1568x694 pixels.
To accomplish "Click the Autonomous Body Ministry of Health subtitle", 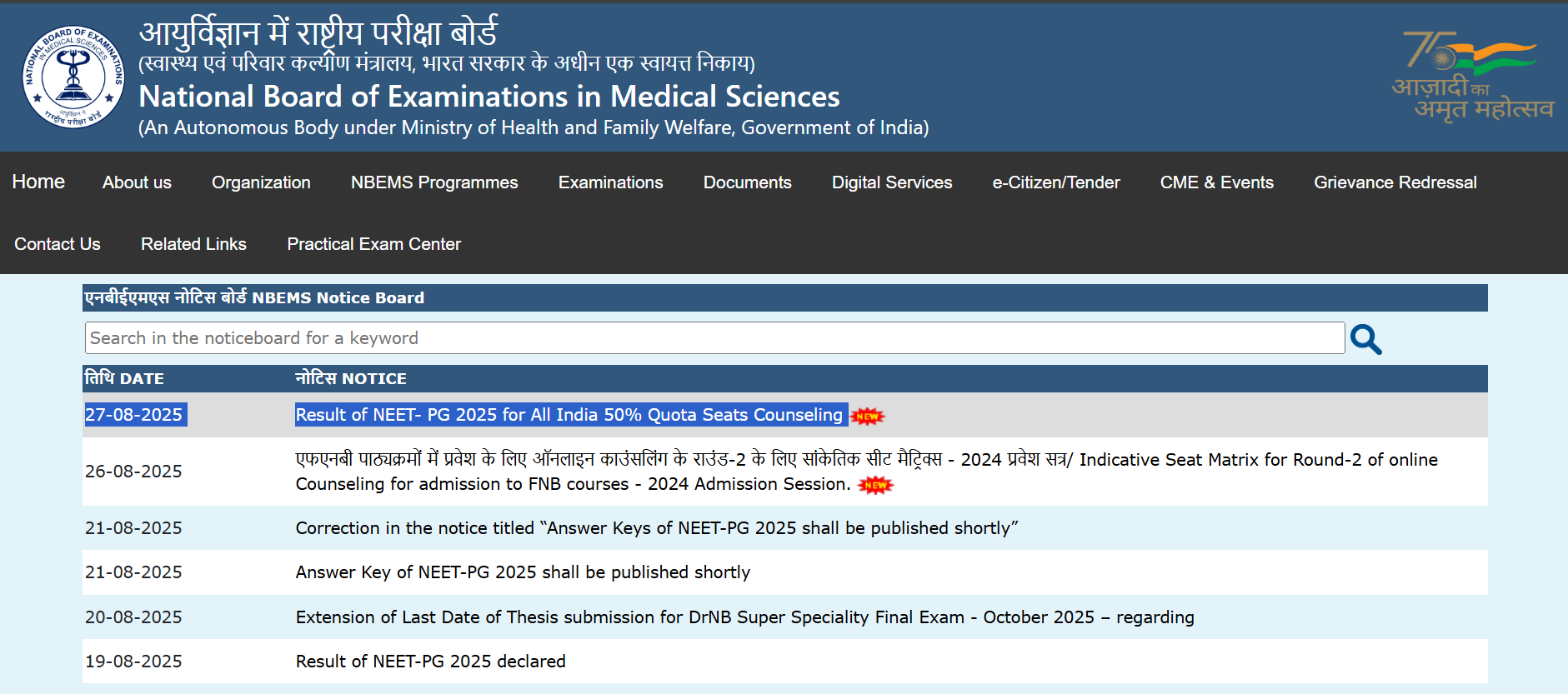I will point(534,127).
